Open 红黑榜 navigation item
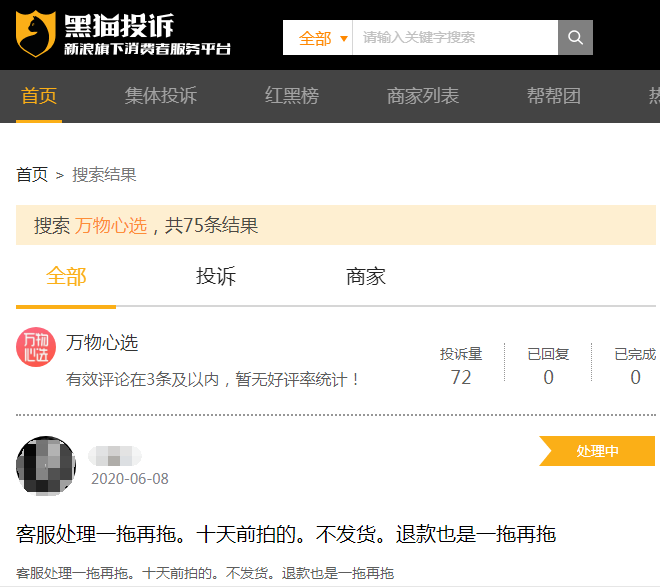The width and height of the screenshot is (660, 587). tap(292, 96)
